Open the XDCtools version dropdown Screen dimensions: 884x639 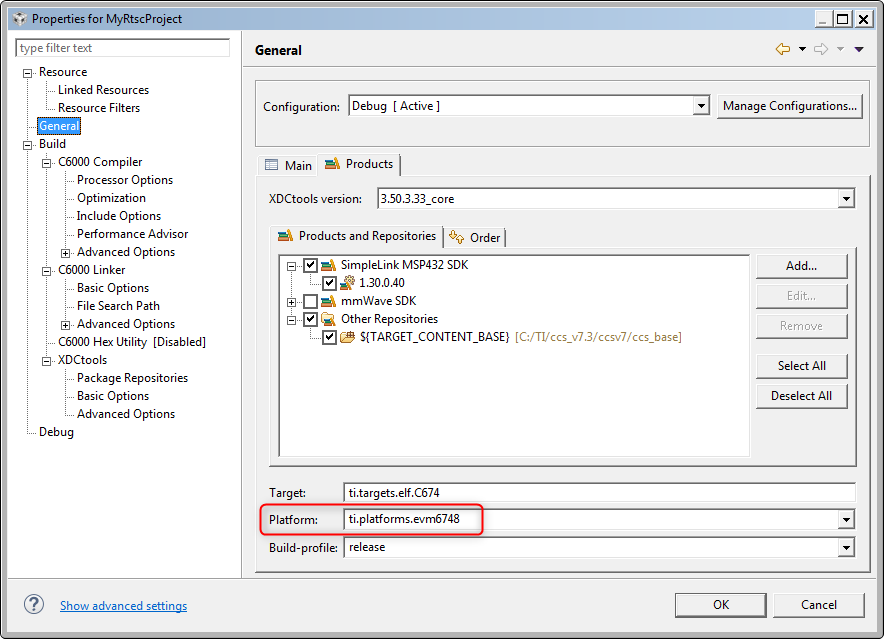tap(846, 199)
